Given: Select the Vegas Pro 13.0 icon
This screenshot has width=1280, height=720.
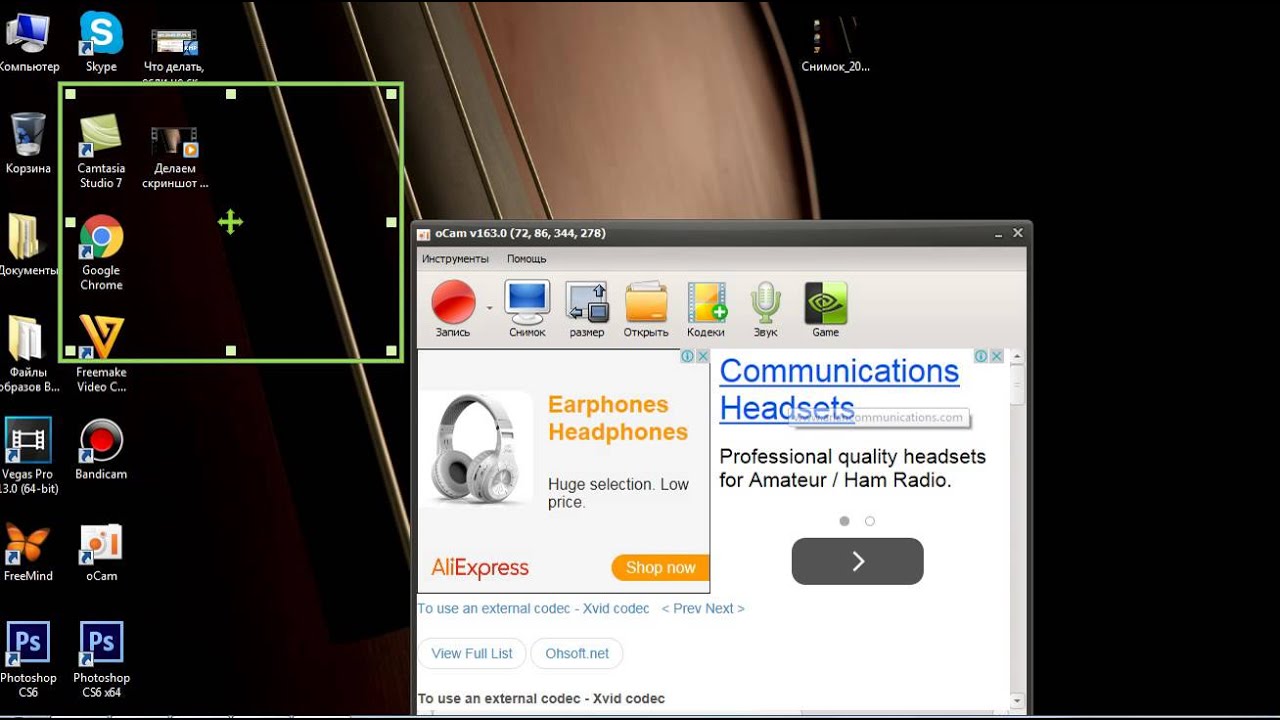Looking at the screenshot, I should point(28,456).
